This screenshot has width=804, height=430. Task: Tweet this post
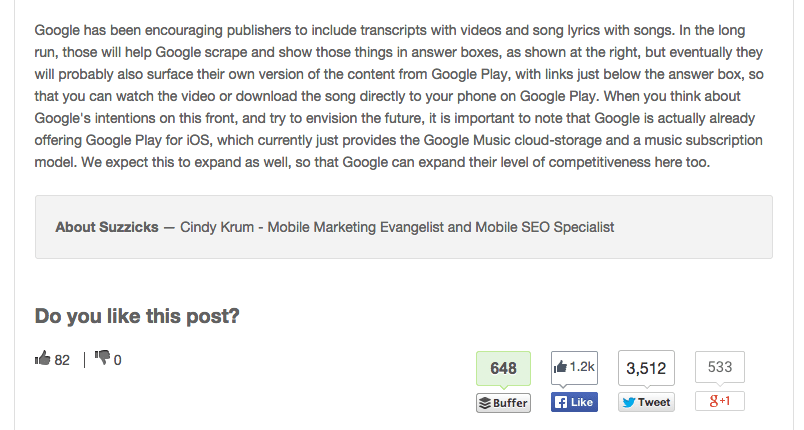[x=646, y=402]
